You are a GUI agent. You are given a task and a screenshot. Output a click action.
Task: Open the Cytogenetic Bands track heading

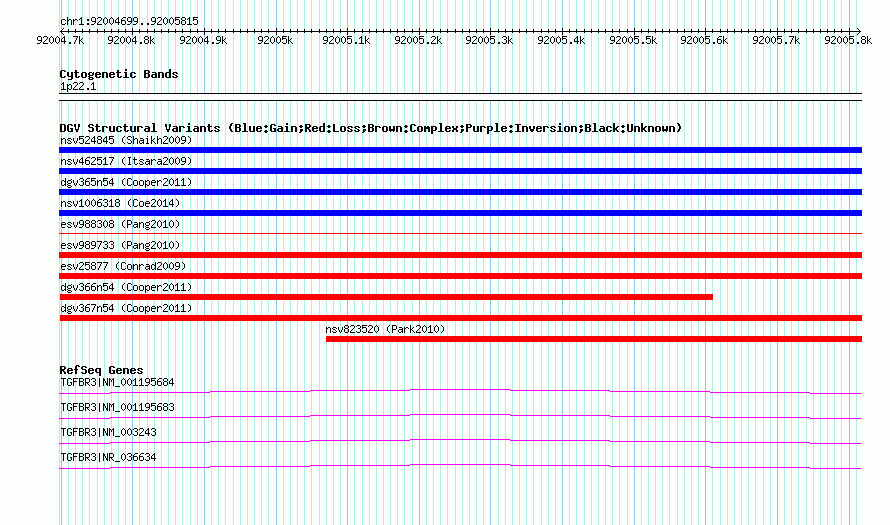[119, 74]
